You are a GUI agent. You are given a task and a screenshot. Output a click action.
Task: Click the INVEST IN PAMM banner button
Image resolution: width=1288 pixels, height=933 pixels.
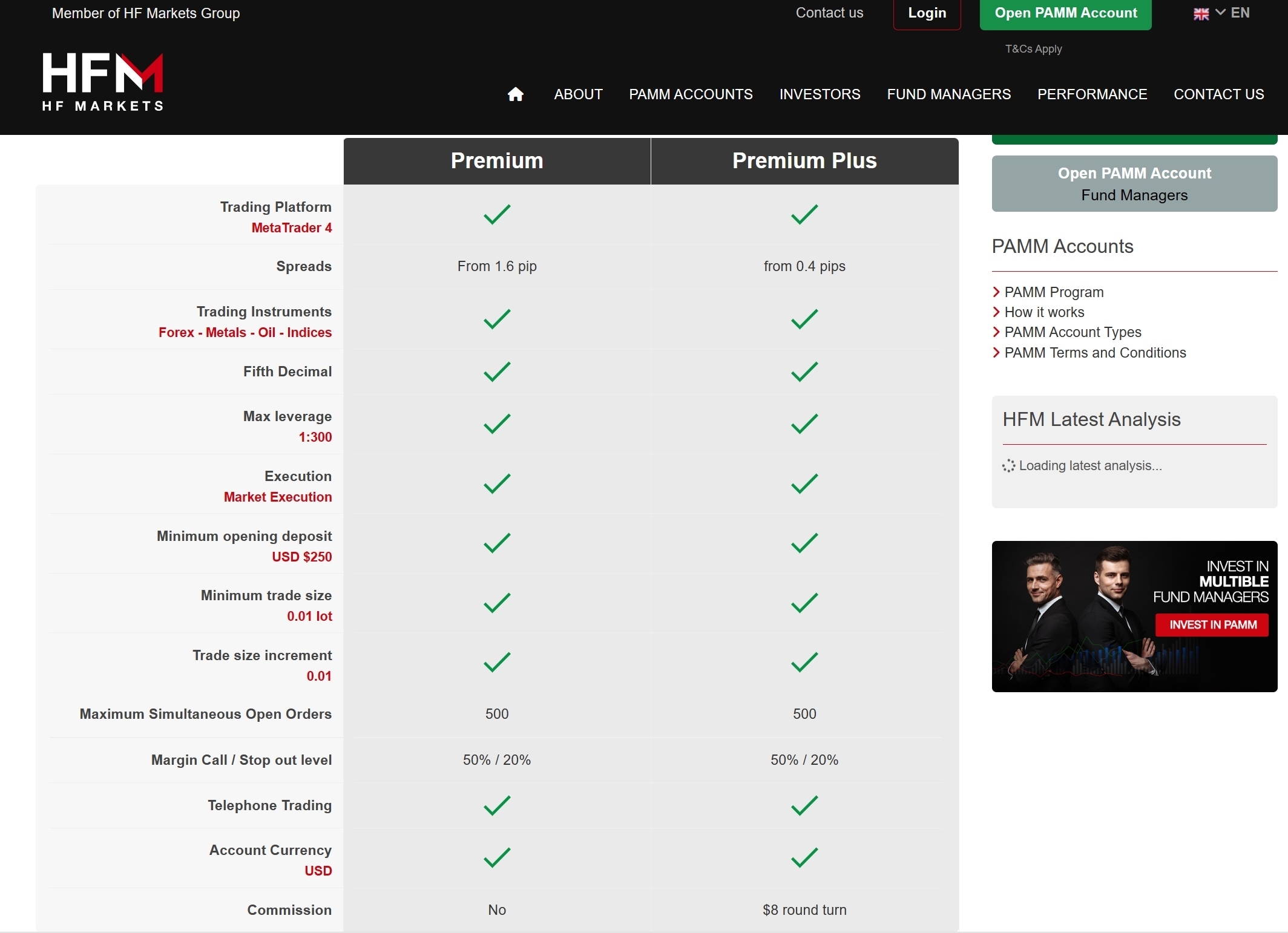pos(1212,625)
